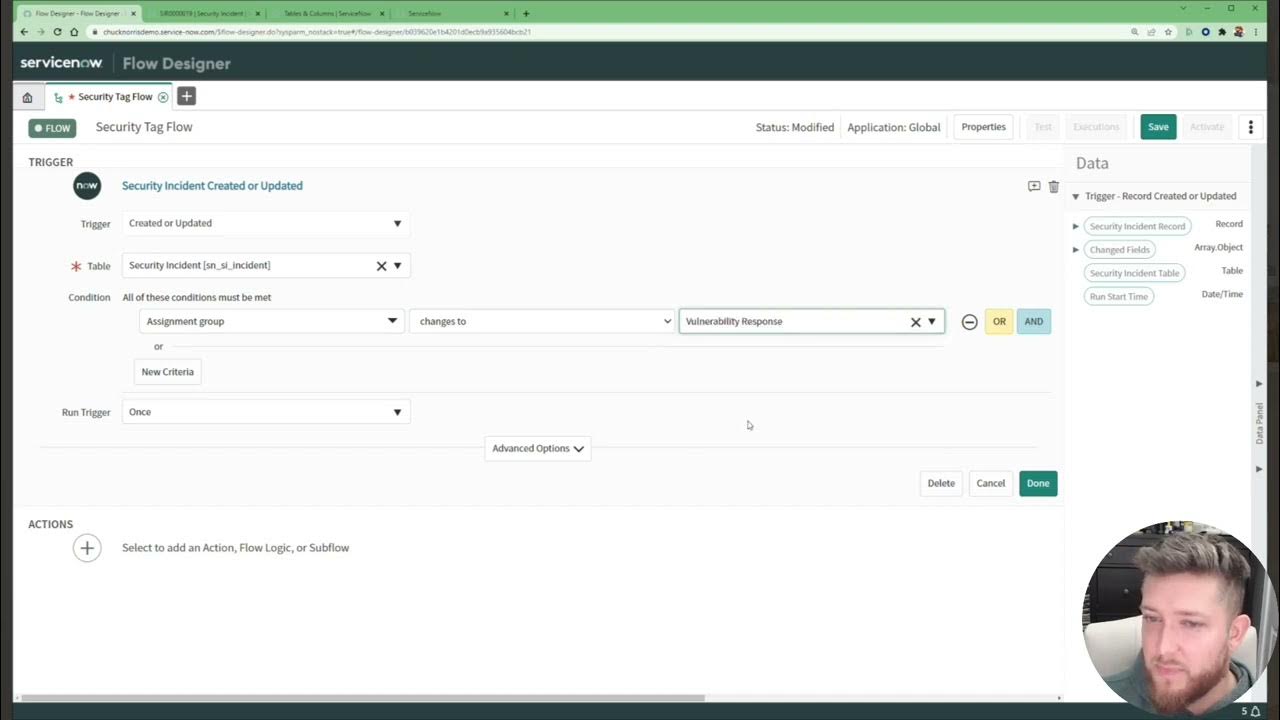
Task: Open the Vulnerability Response value dropdown arrow
Action: pos(932,322)
